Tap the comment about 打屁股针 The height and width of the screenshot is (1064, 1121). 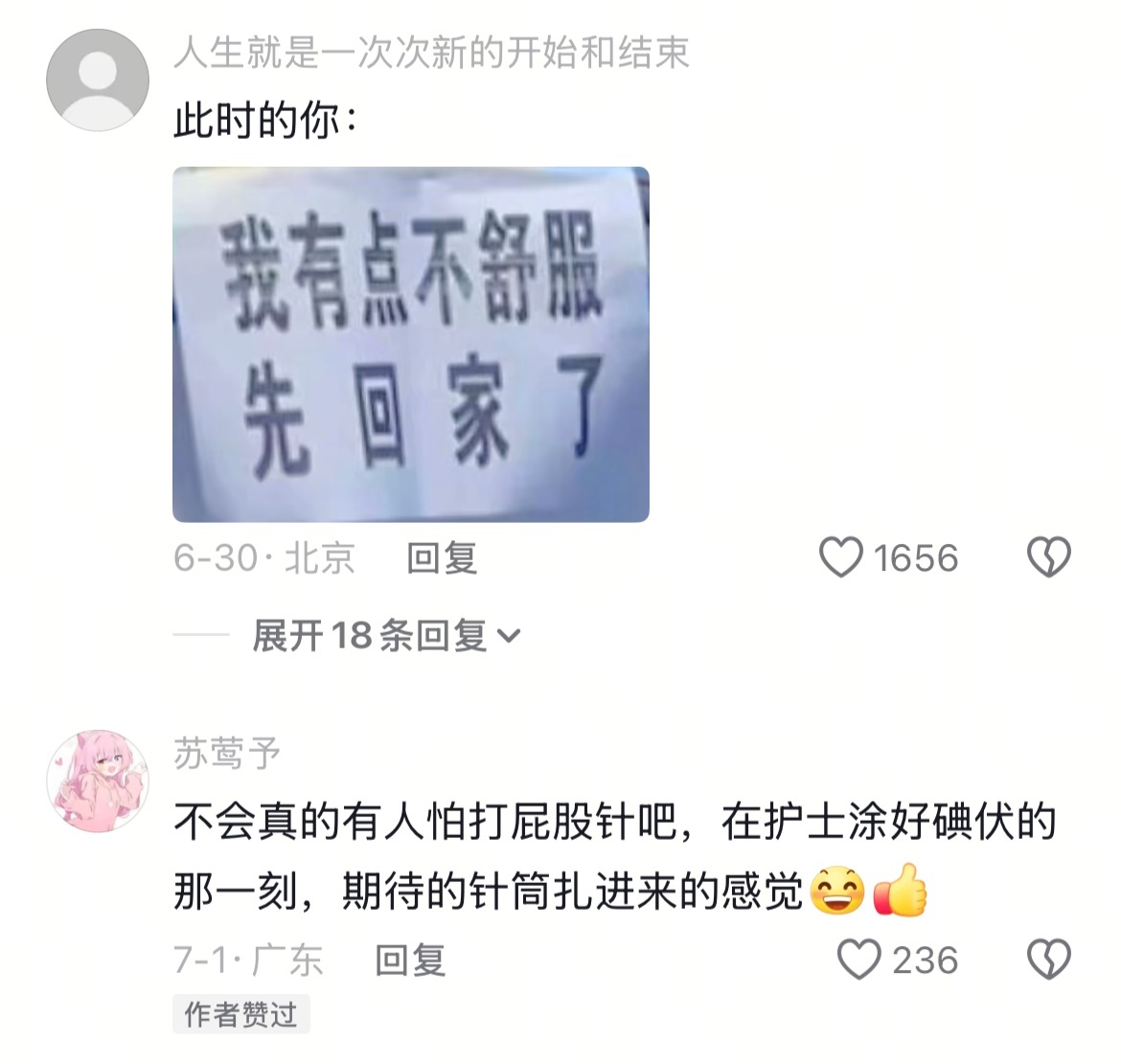point(615,857)
